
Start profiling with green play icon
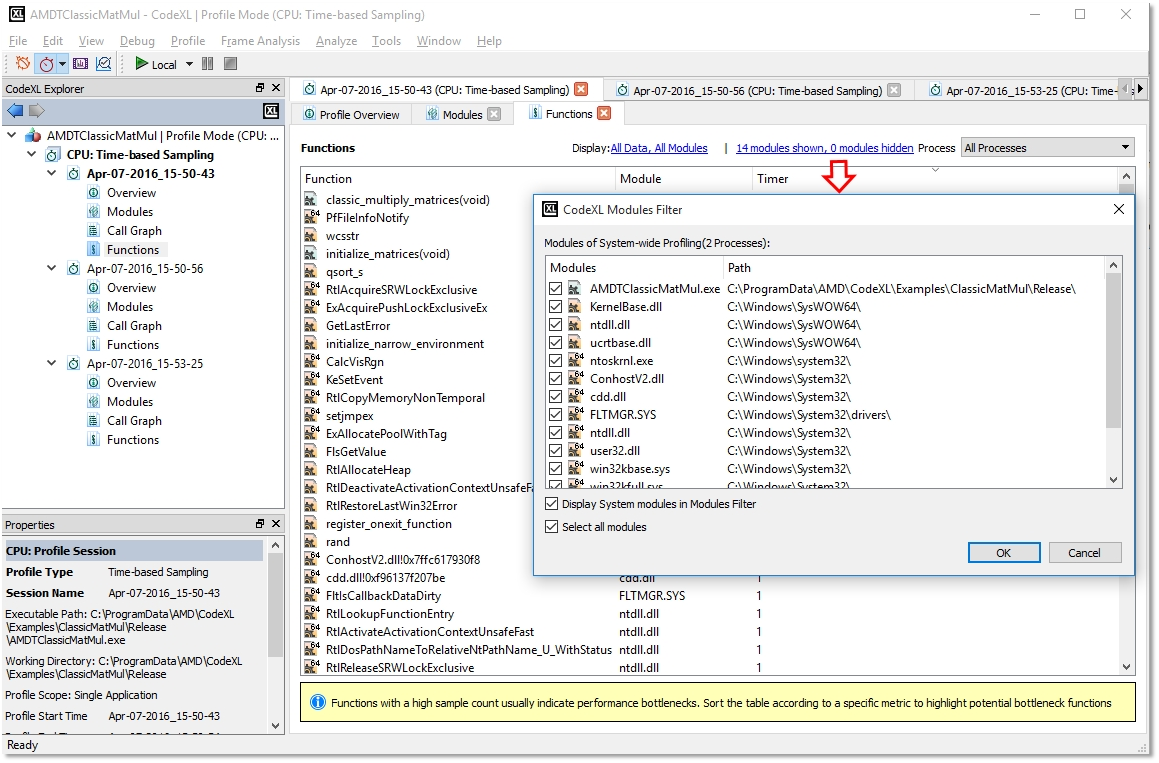141,64
